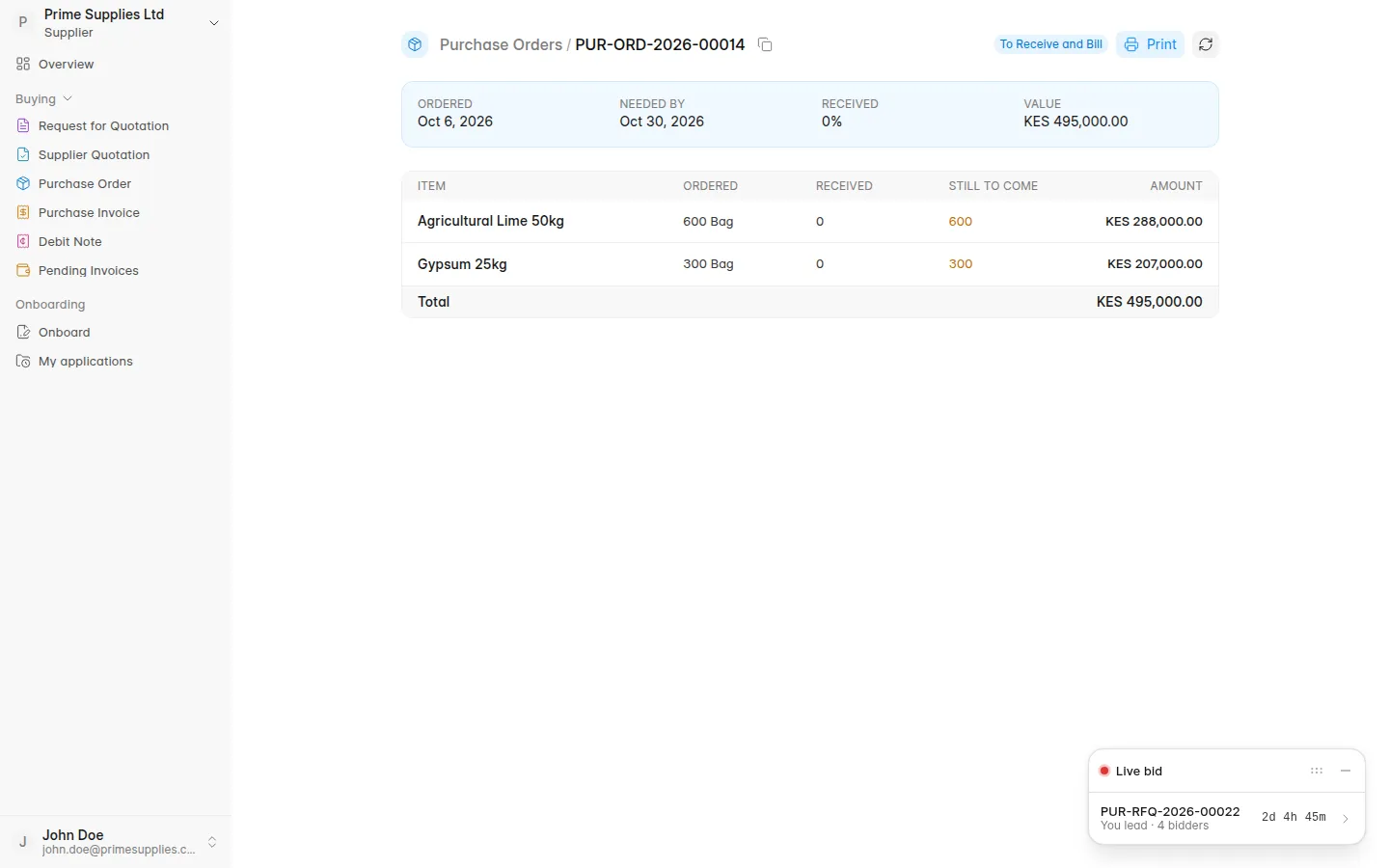1389x868 pixels.
Task: Click the Total KES 495,000.00 value
Action: click(1150, 302)
